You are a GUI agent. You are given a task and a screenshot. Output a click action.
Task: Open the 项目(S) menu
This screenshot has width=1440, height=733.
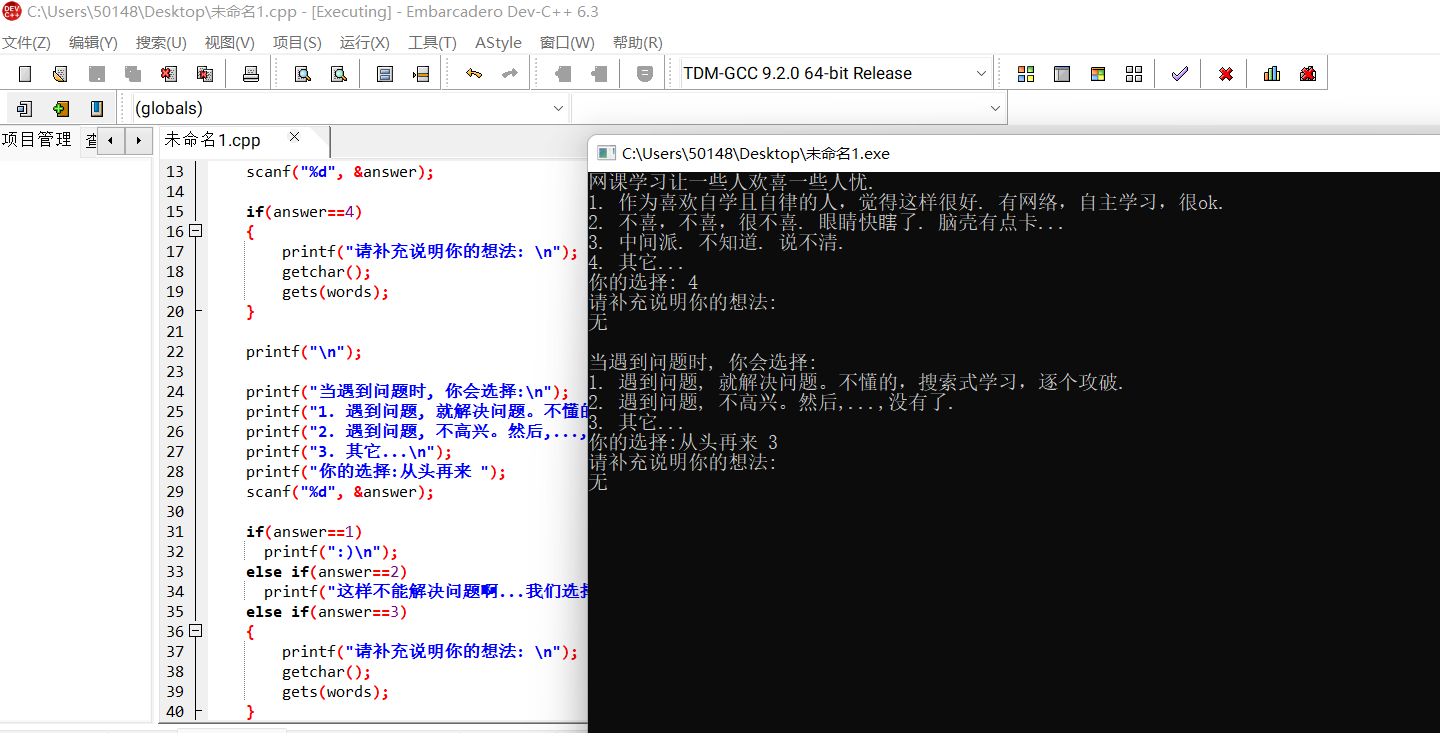(297, 43)
